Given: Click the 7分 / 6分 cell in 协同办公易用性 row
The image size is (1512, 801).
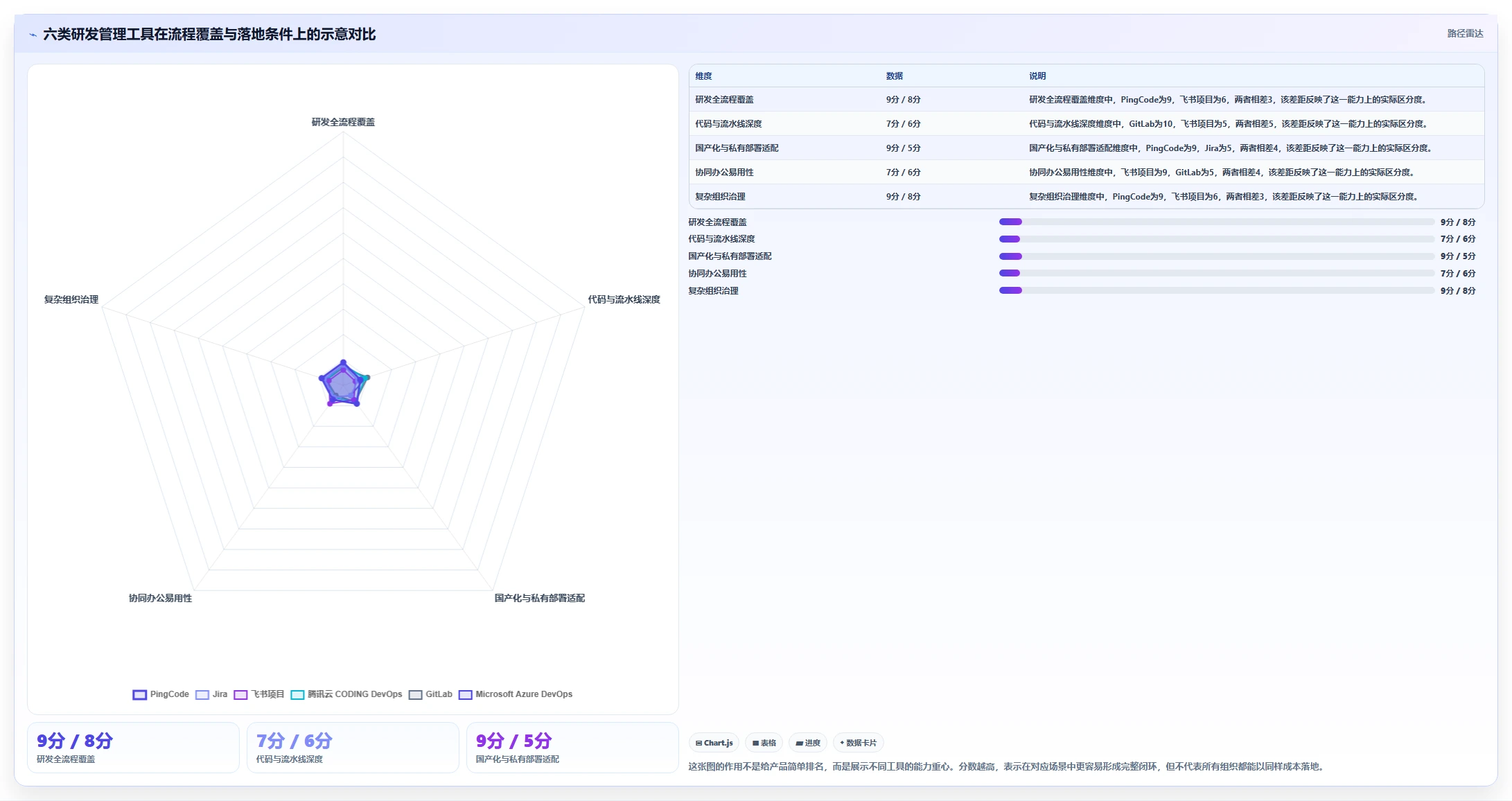Looking at the screenshot, I should [x=903, y=173].
